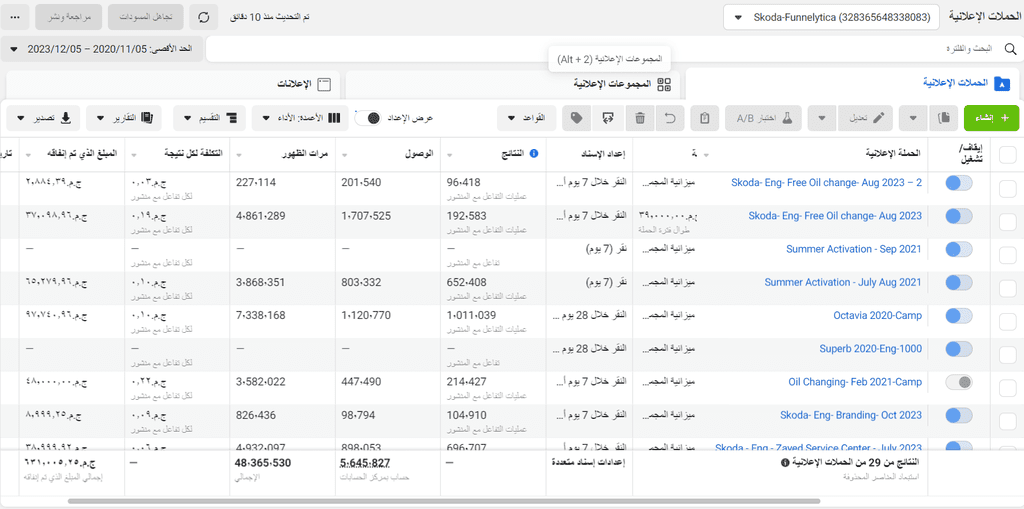Switch to the Ad sets (المجموعات الإعلانية) tab

pyautogui.click(x=513, y=84)
